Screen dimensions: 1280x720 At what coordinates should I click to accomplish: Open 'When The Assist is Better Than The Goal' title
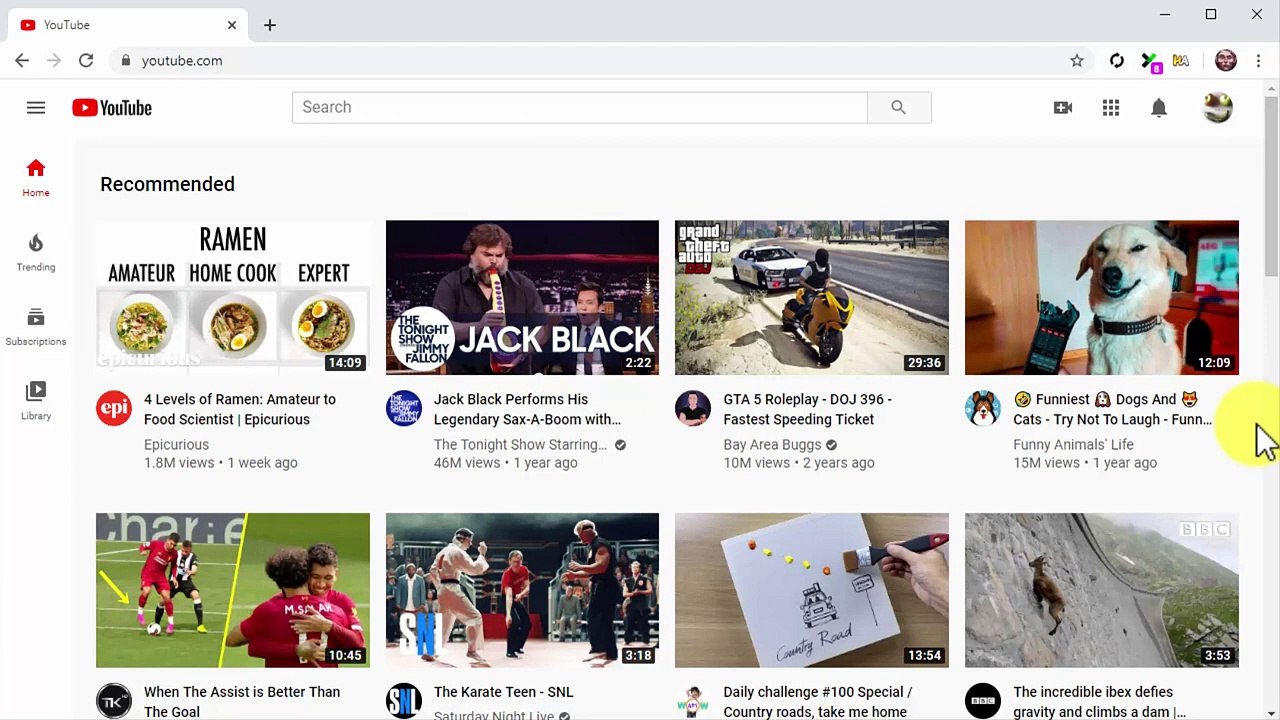242,702
